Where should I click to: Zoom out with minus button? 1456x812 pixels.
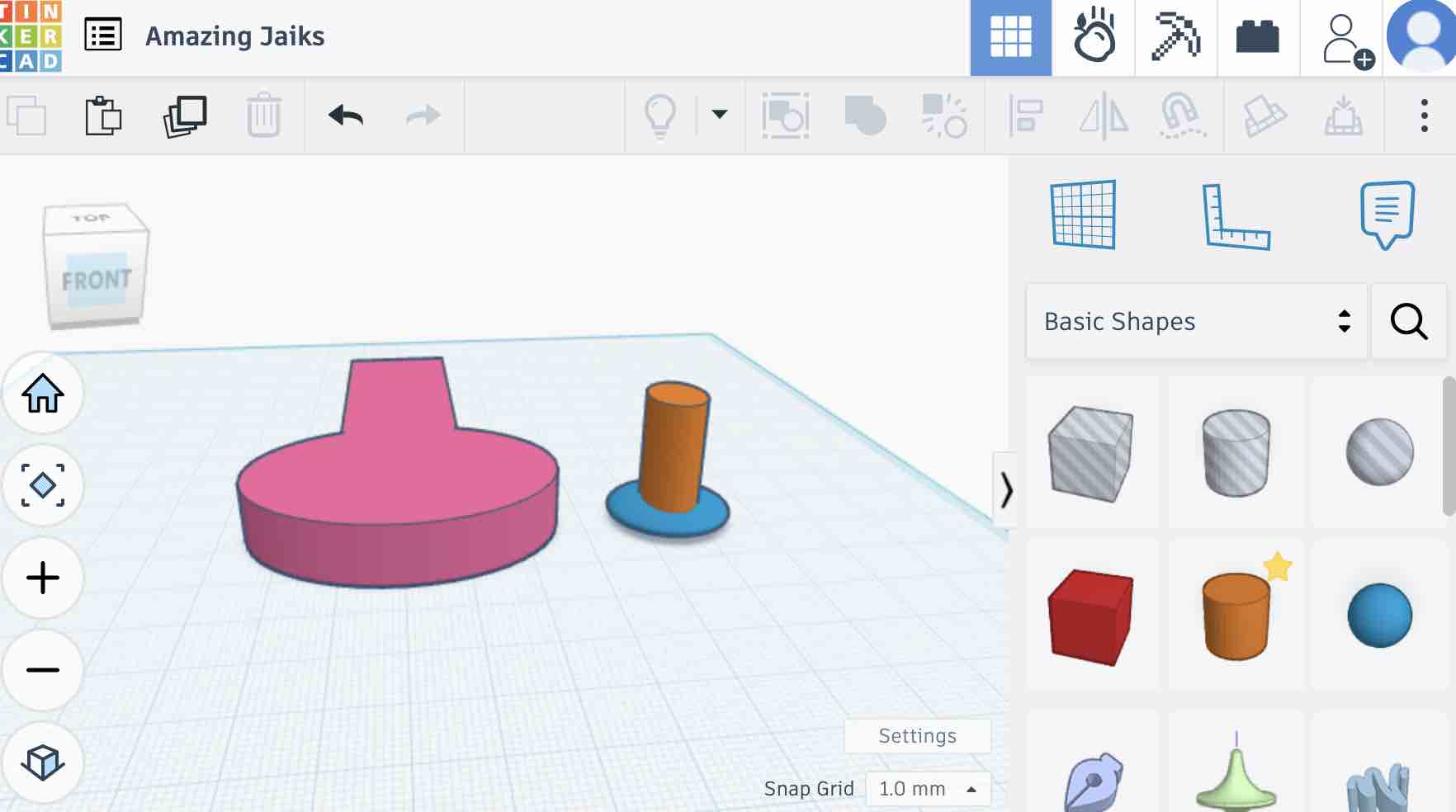click(x=43, y=670)
